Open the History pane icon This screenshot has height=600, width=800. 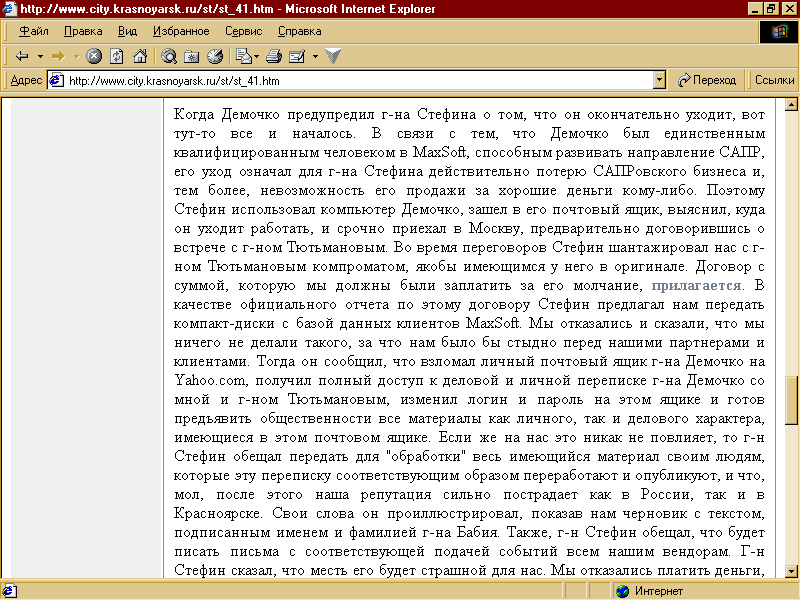click(x=215, y=56)
